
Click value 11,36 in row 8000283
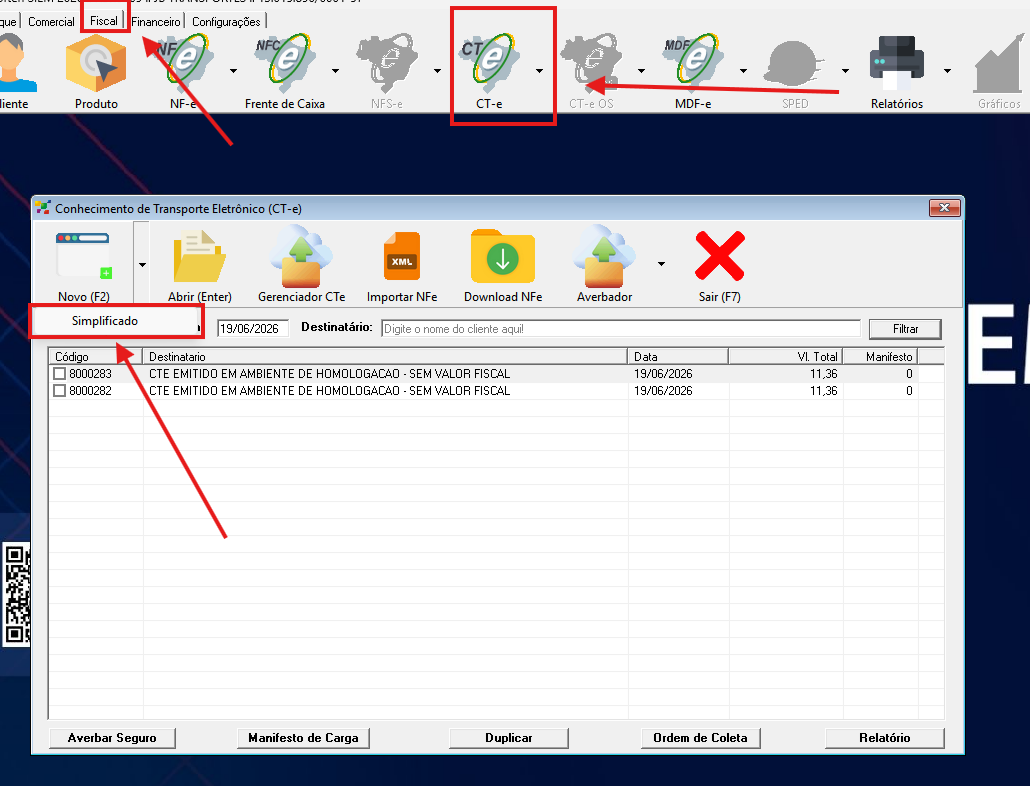pyautogui.click(x=823, y=374)
